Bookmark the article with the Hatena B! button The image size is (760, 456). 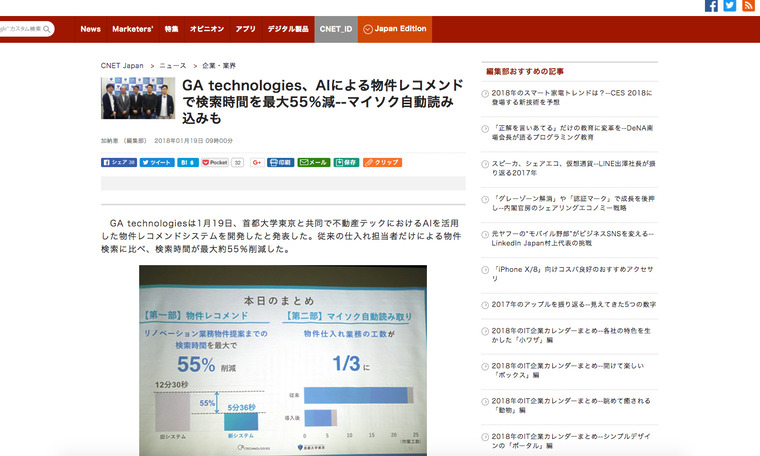tap(188, 162)
